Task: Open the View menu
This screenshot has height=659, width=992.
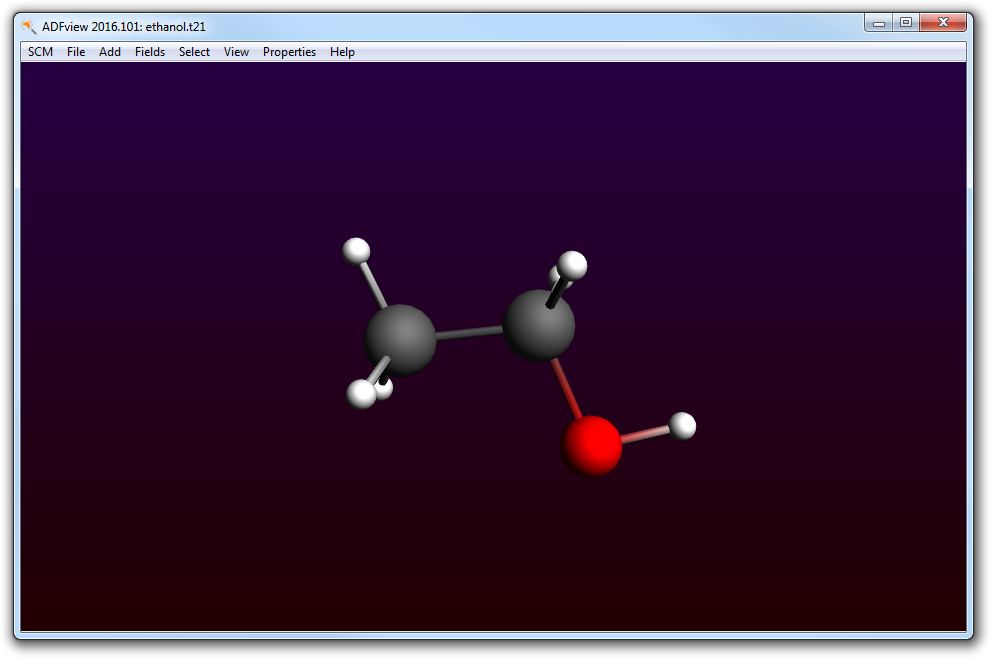Action: coord(236,52)
